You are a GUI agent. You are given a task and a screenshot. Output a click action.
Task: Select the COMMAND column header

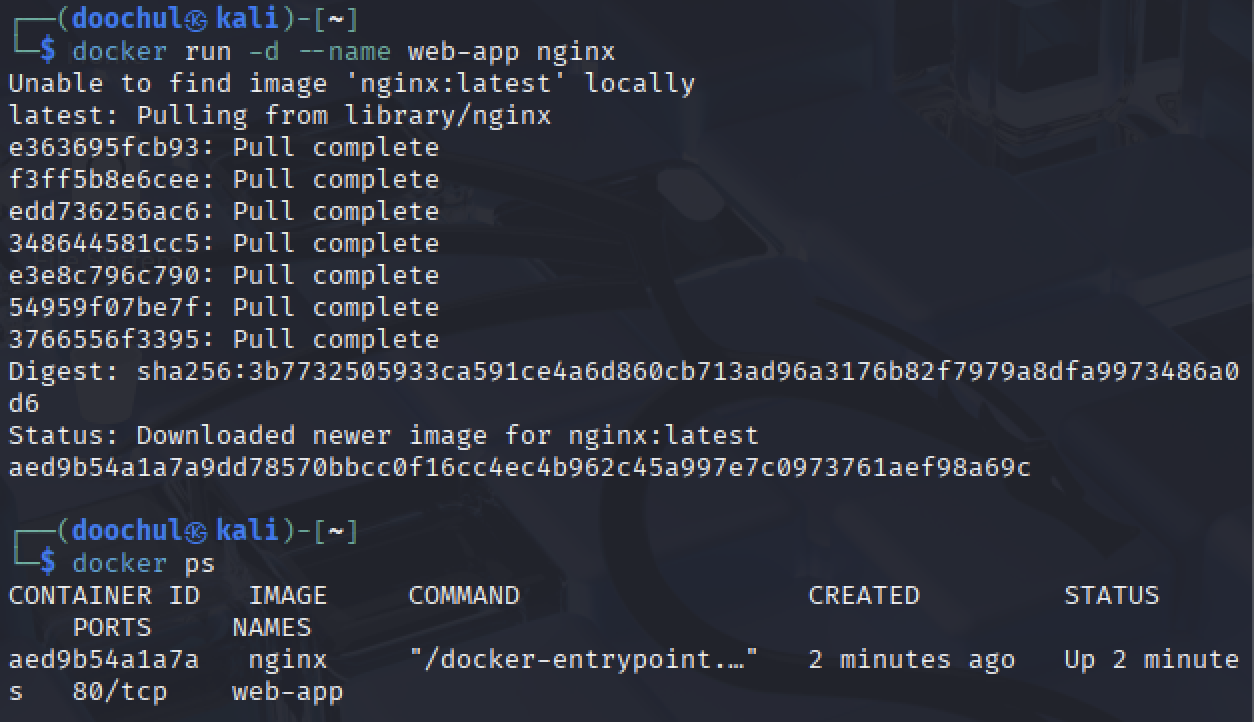[x=463, y=595]
